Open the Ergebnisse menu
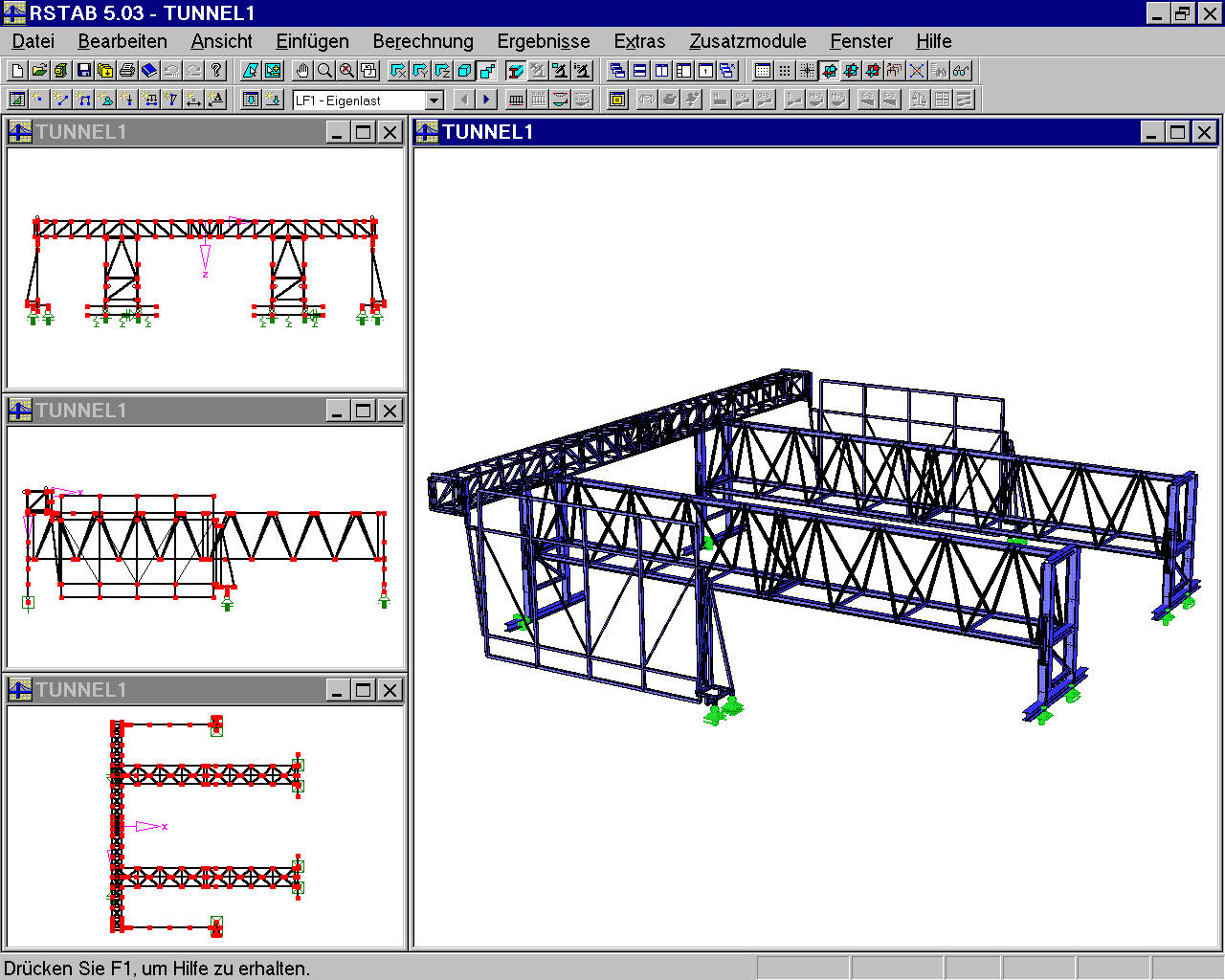 [x=544, y=41]
